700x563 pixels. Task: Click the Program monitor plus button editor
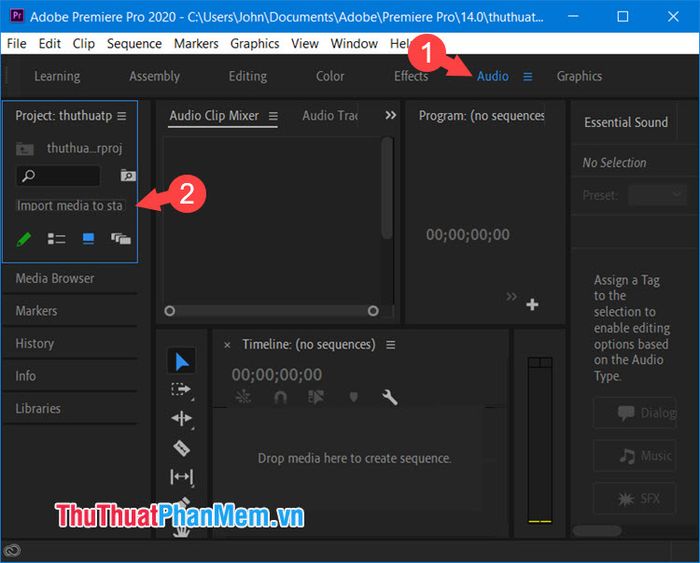click(x=532, y=305)
